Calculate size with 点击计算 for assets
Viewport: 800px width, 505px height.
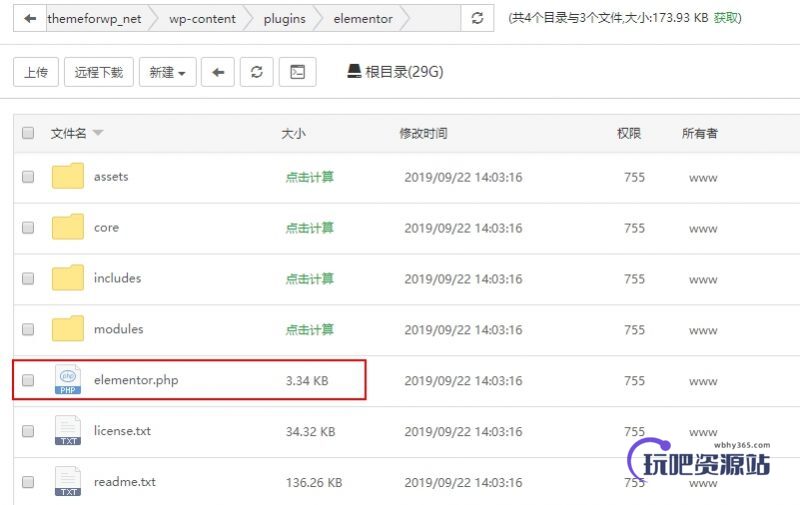click(309, 177)
